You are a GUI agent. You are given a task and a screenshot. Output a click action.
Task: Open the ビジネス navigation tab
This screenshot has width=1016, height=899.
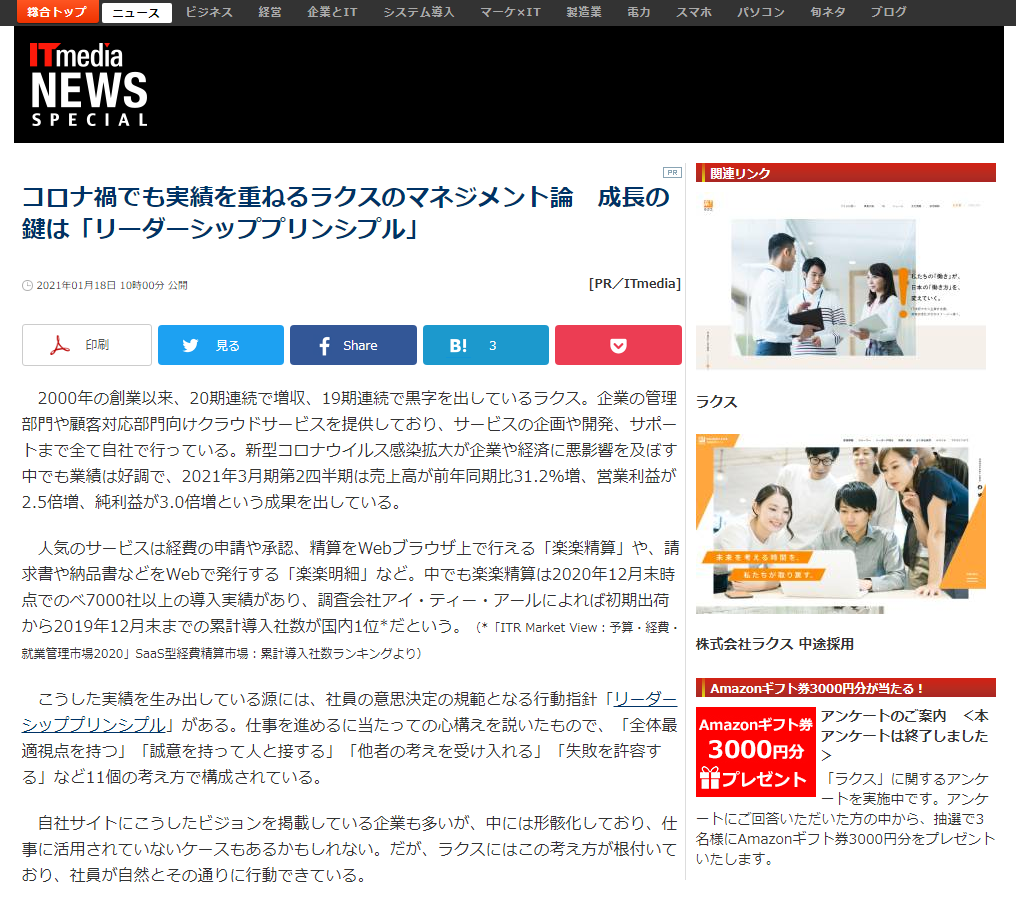[x=209, y=12]
